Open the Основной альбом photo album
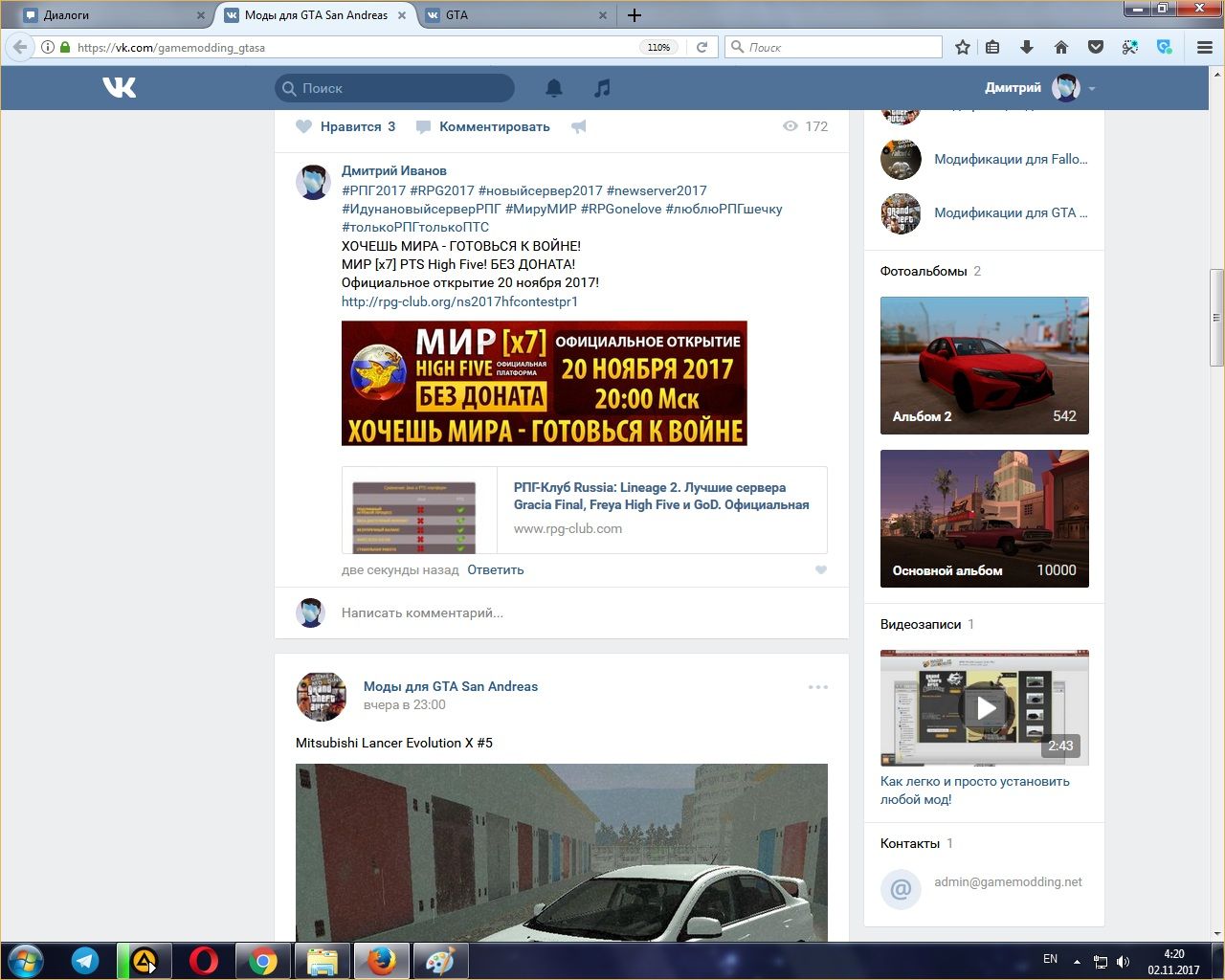Screen dimensions: 1225x980 pos(985,519)
